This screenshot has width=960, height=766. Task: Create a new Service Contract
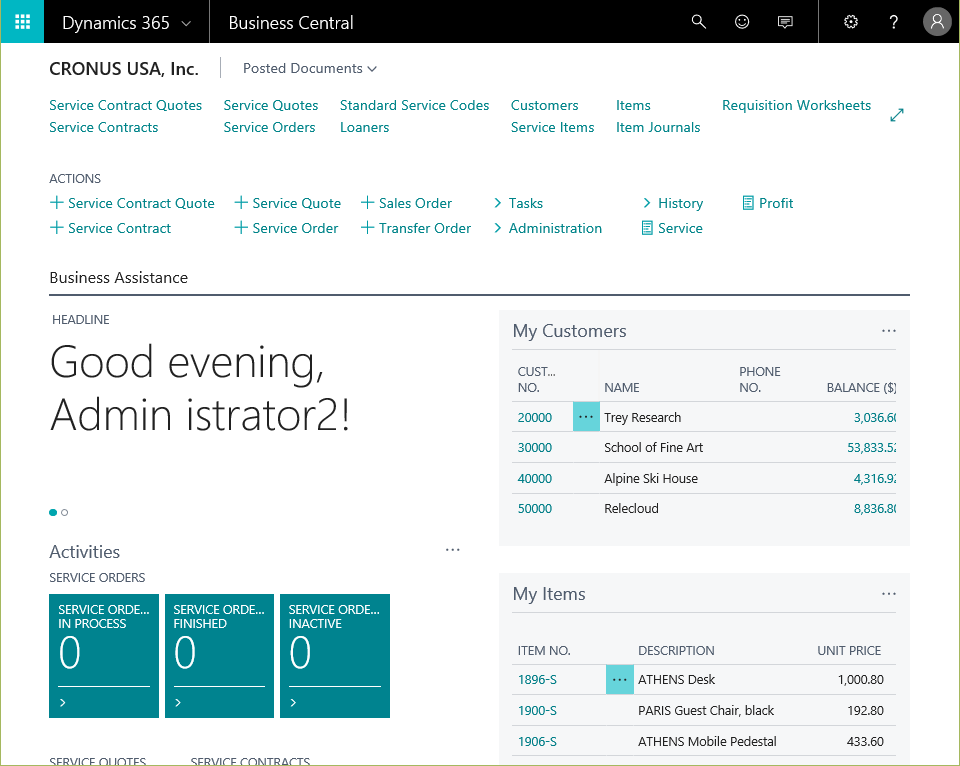110,228
